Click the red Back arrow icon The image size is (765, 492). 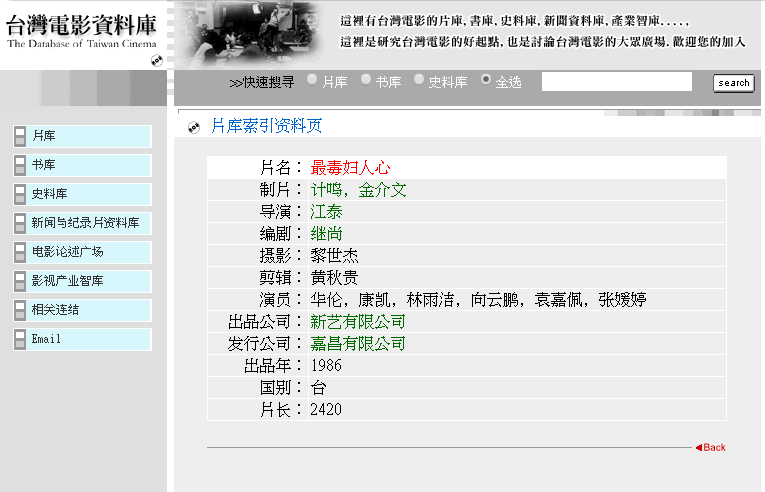(699, 447)
